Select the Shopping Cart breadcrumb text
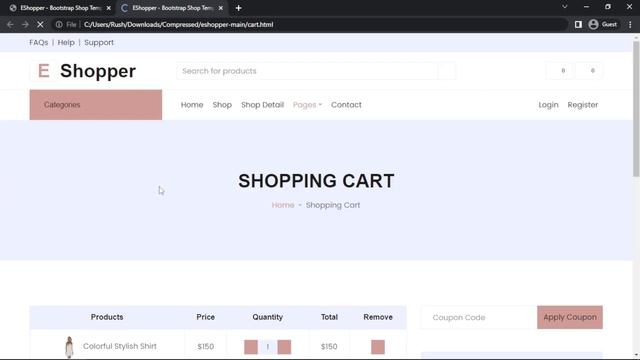This screenshot has width=640, height=360. pyautogui.click(x=333, y=205)
